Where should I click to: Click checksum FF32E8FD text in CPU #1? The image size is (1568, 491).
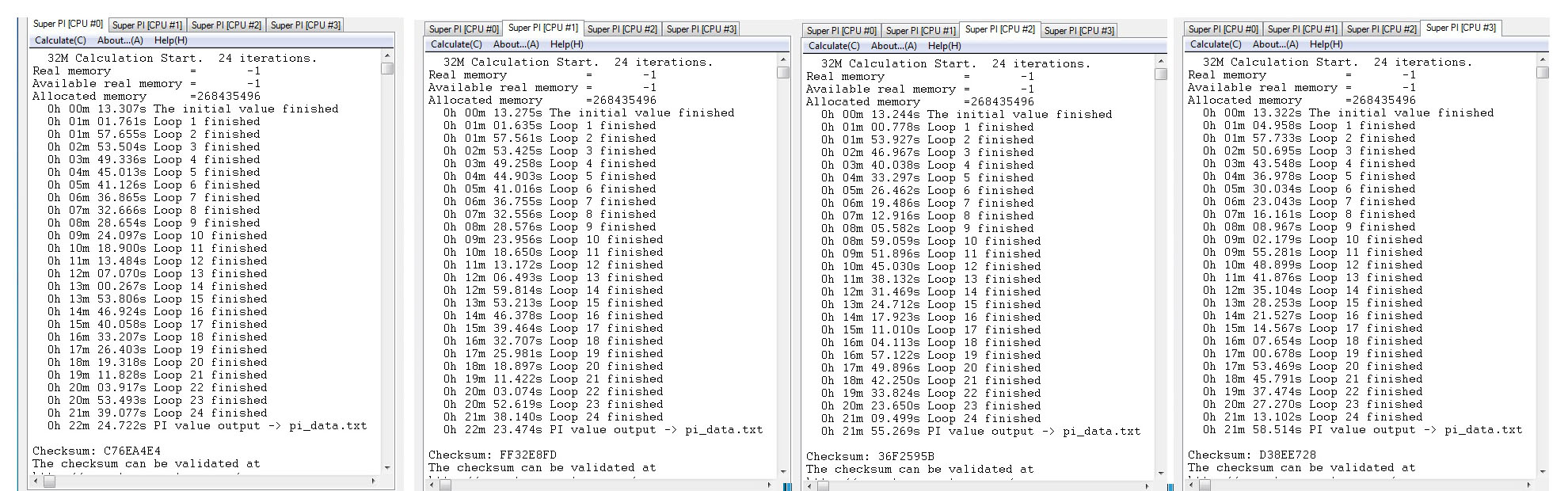pyautogui.click(x=493, y=455)
